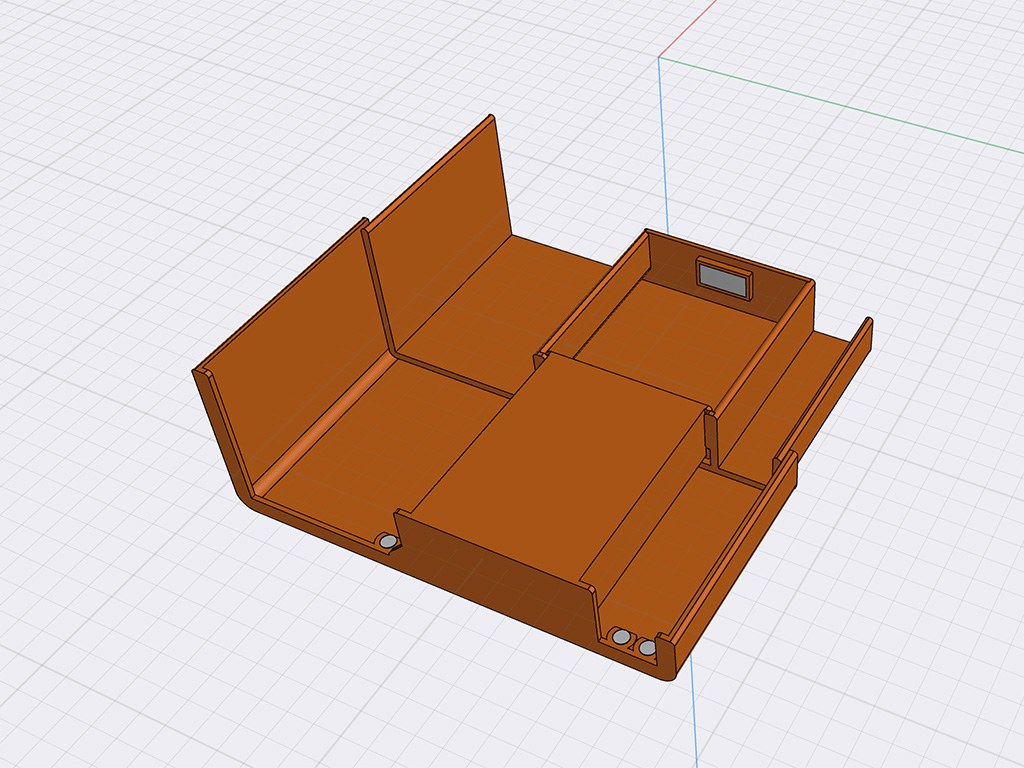Select the right one of the paired gray holes
Image resolution: width=1024 pixels, height=768 pixels.
pyautogui.click(x=647, y=647)
